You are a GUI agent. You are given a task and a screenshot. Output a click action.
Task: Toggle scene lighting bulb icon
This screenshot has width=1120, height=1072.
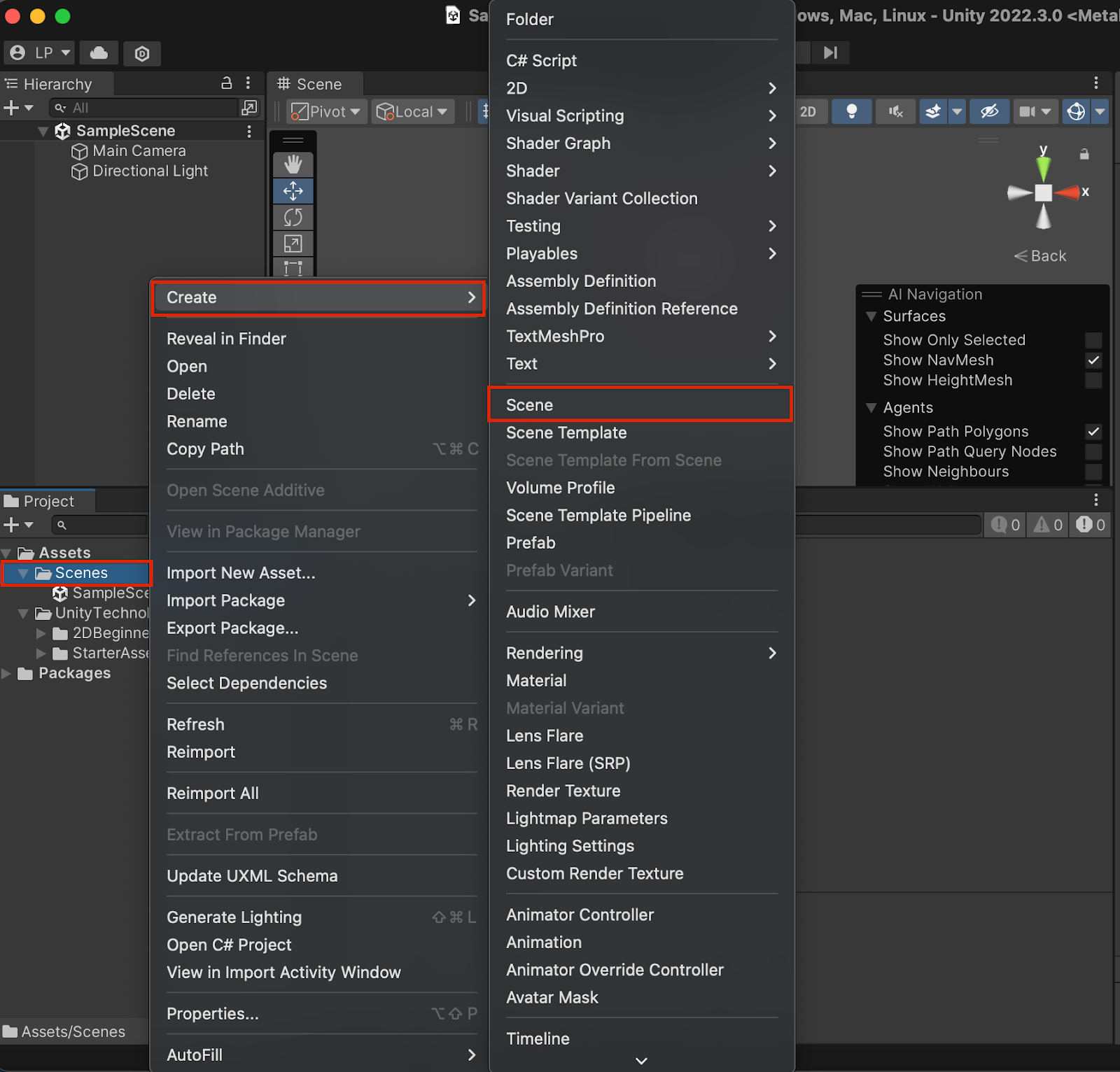click(x=851, y=112)
